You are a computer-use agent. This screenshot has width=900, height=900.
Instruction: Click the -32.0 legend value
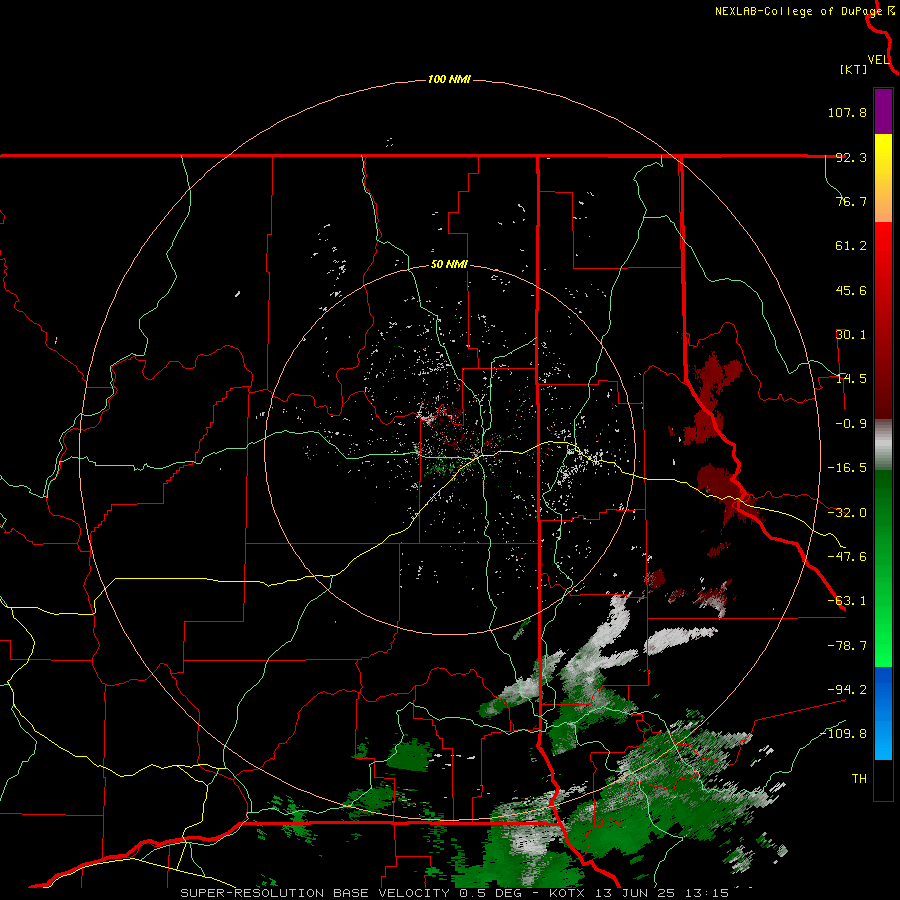tap(847, 513)
